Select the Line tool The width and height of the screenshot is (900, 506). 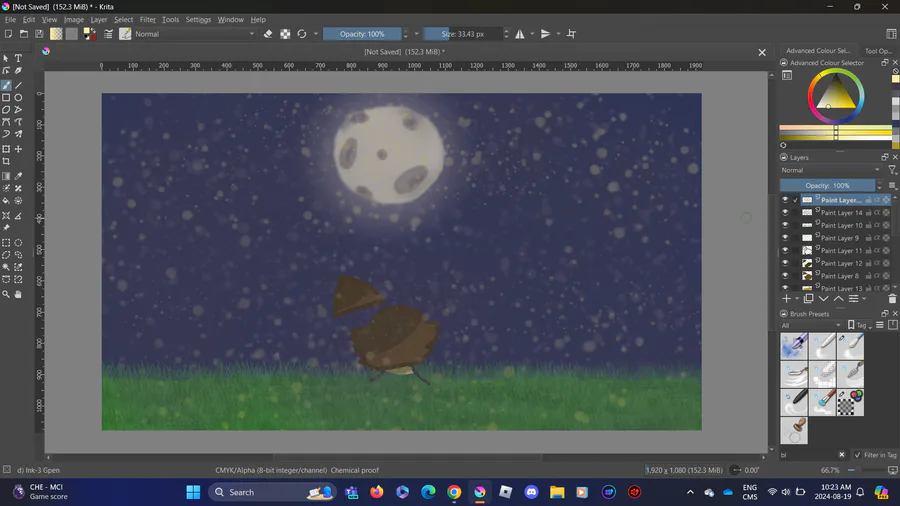click(18, 85)
